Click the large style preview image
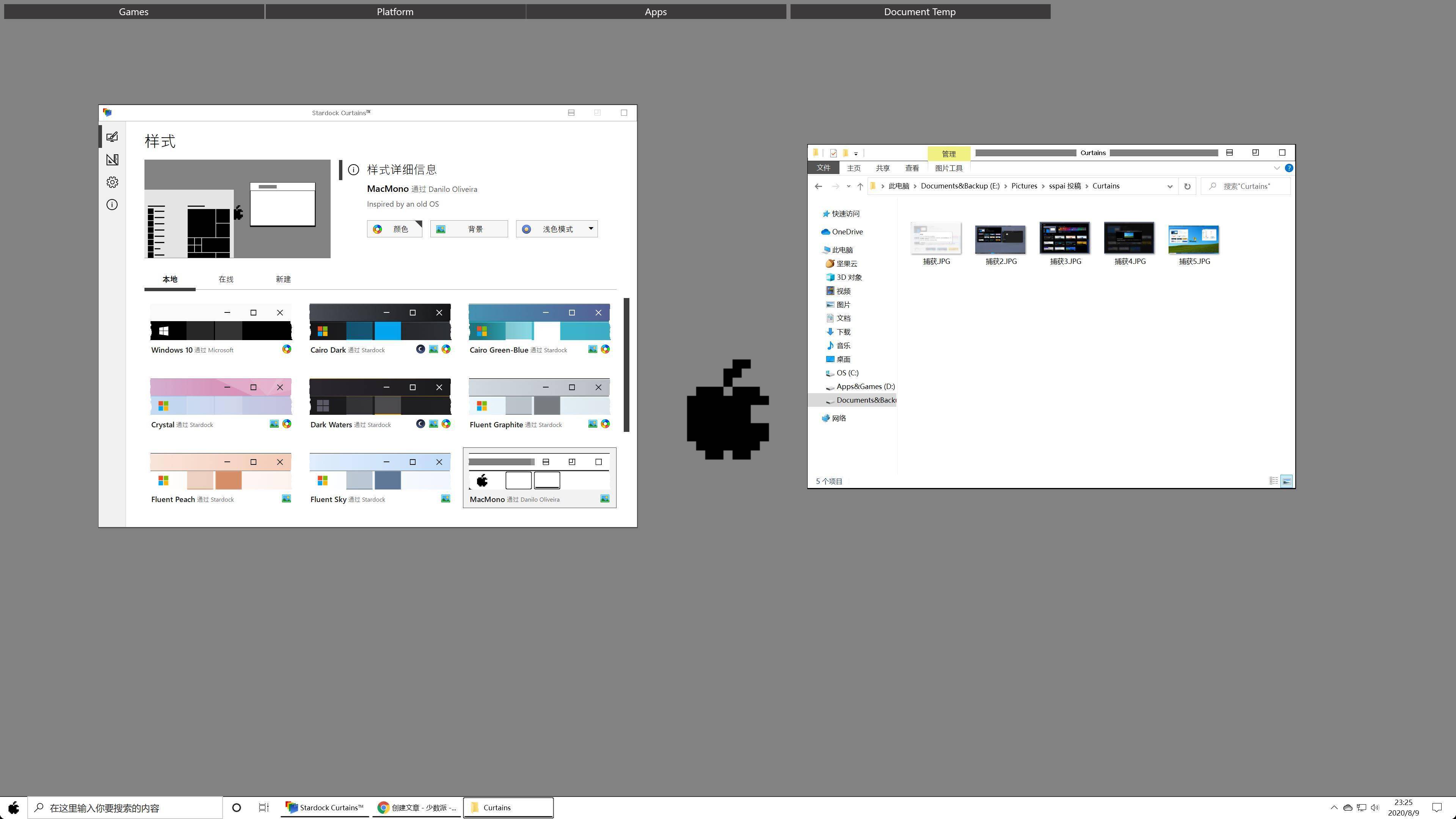Screen dimensions: 1456x819 (x=237, y=209)
